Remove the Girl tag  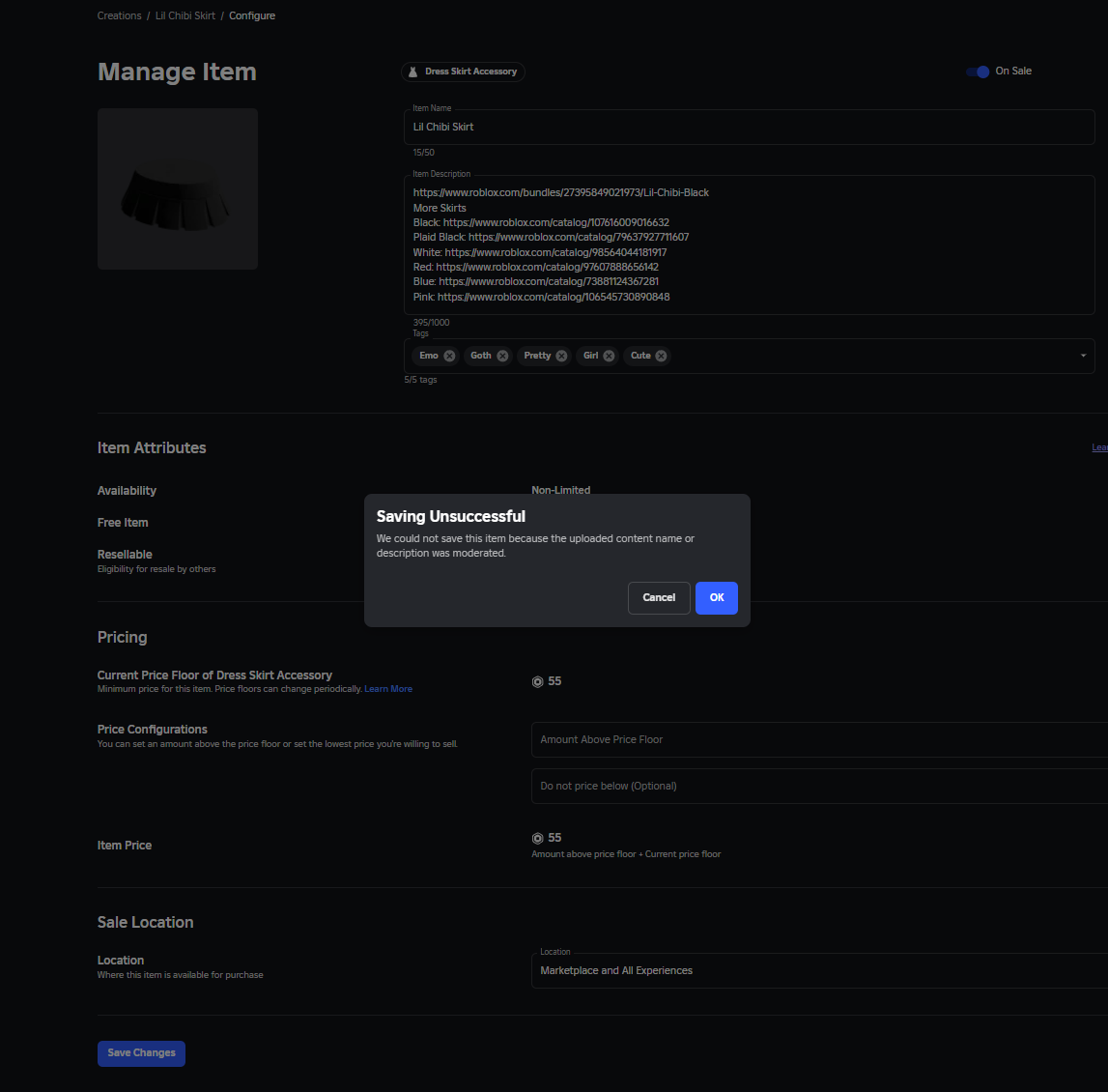[x=611, y=356]
